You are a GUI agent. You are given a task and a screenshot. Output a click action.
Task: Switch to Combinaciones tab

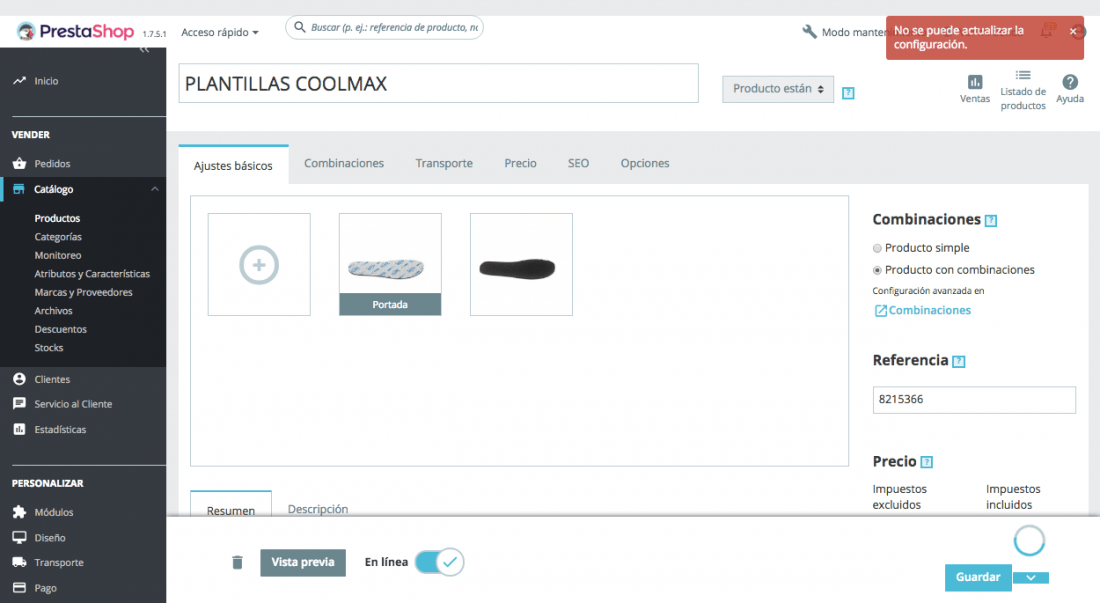[x=344, y=163]
